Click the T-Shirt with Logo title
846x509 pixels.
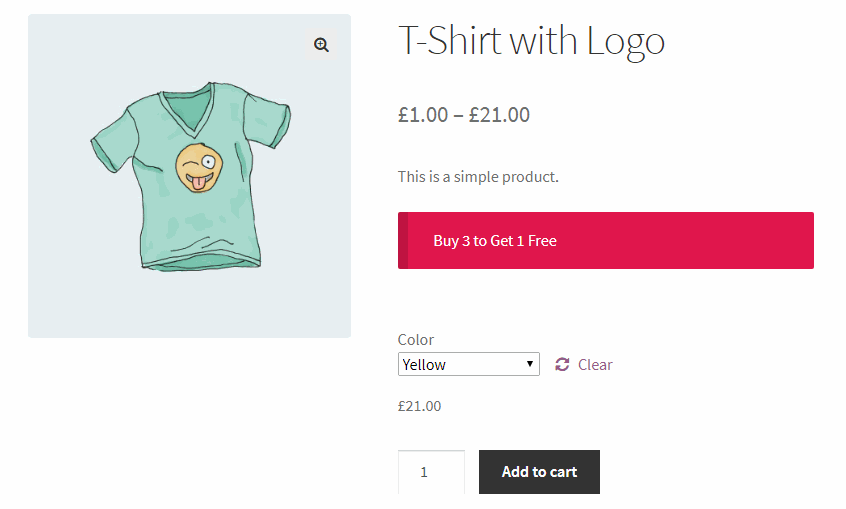(x=531, y=41)
